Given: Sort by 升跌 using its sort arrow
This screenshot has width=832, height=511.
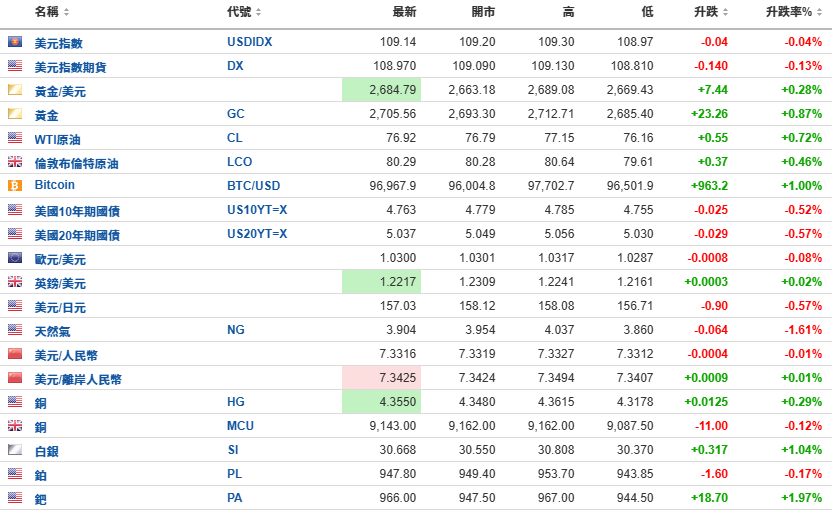Looking at the screenshot, I should tap(724, 13).
